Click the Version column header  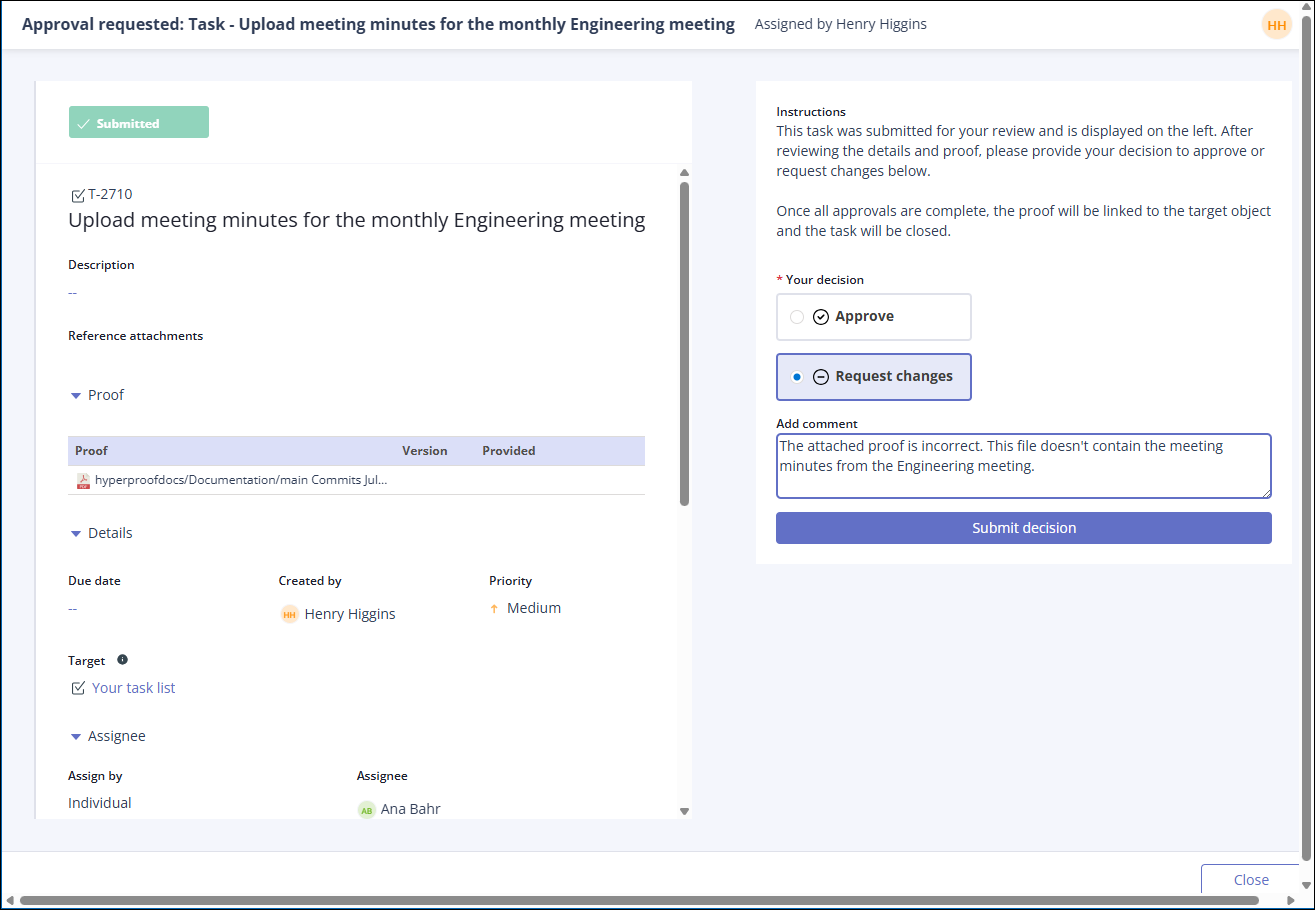click(x=425, y=451)
